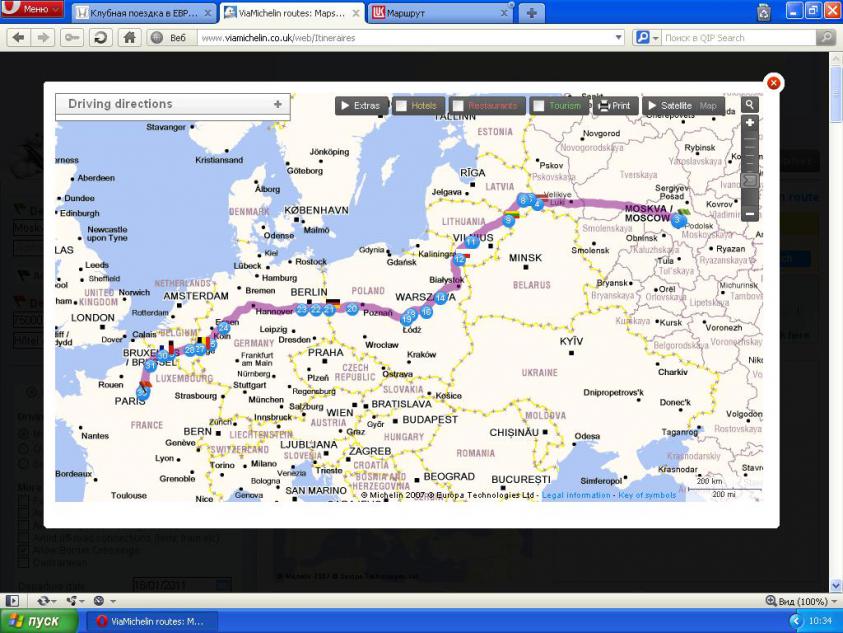Image resolution: width=843 pixels, height=633 pixels.
Task: Click the map magnifier search icon
Action: 749,105
